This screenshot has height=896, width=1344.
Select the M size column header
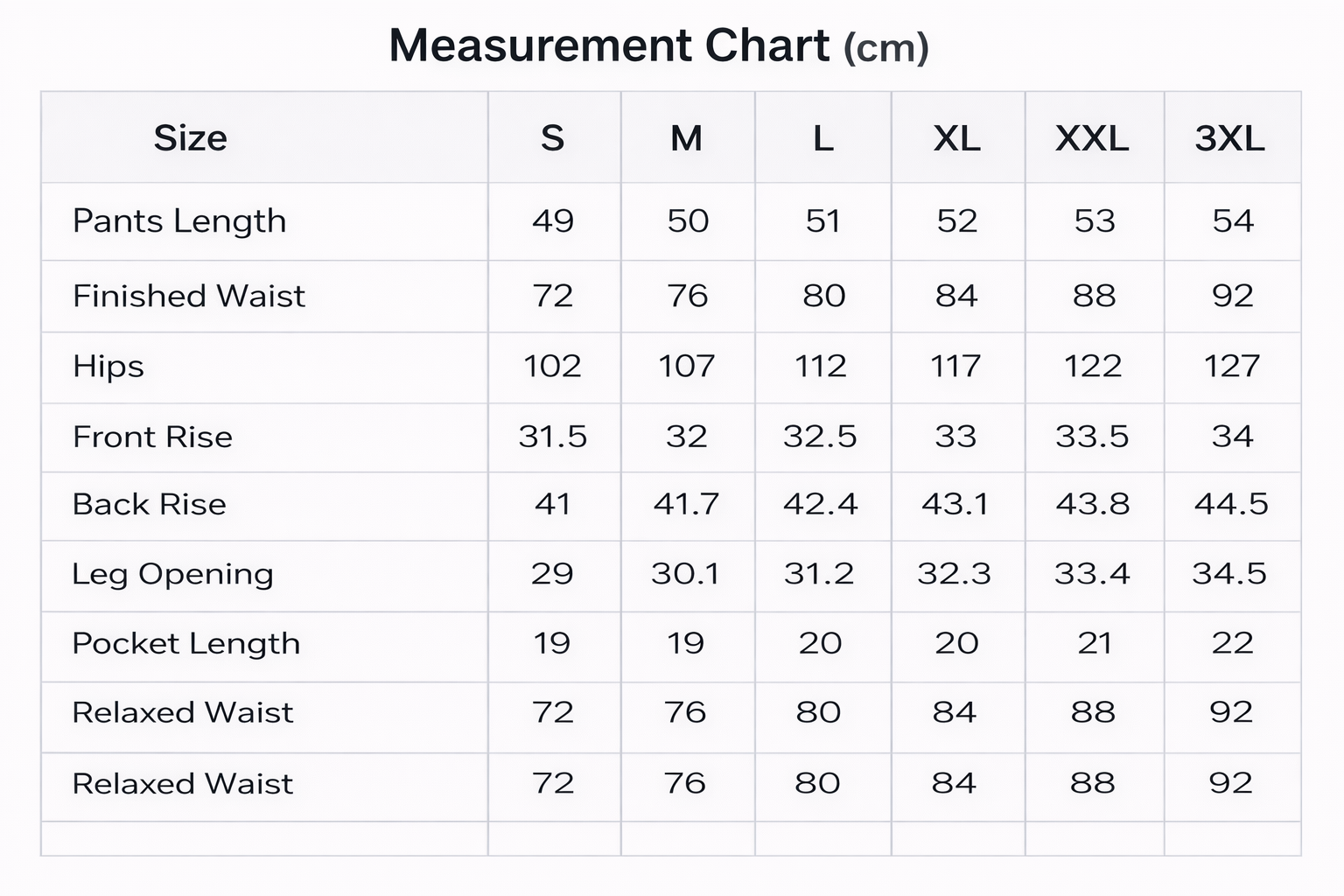coord(686,138)
